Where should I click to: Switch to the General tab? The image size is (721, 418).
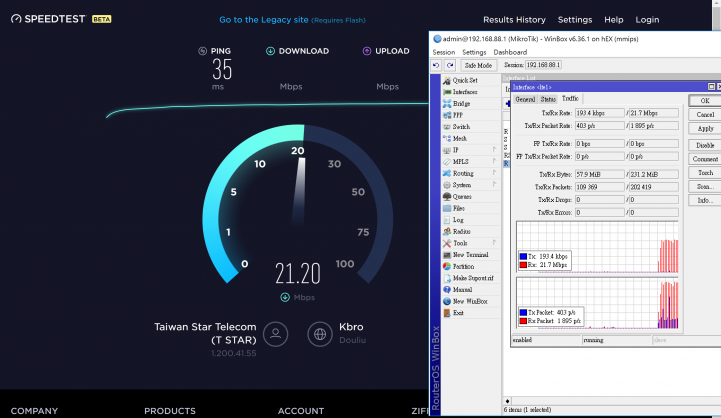(x=525, y=99)
